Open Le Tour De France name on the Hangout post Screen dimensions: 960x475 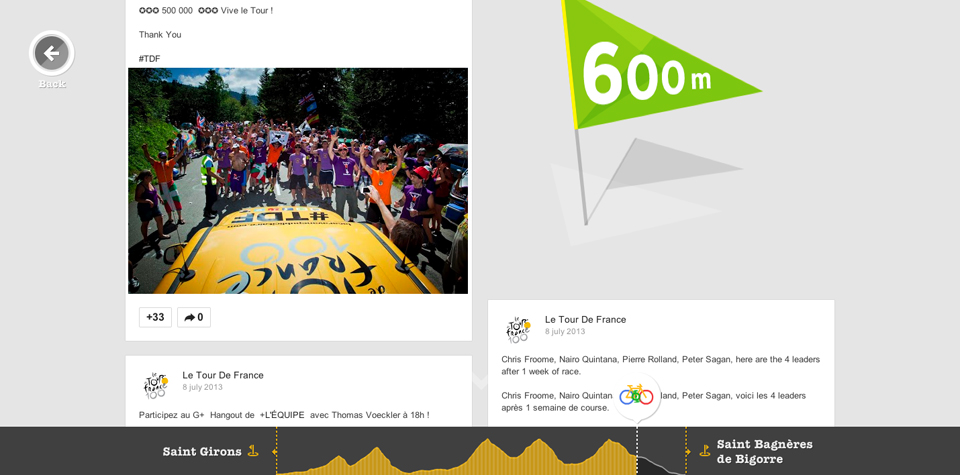click(x=223, y=375)
